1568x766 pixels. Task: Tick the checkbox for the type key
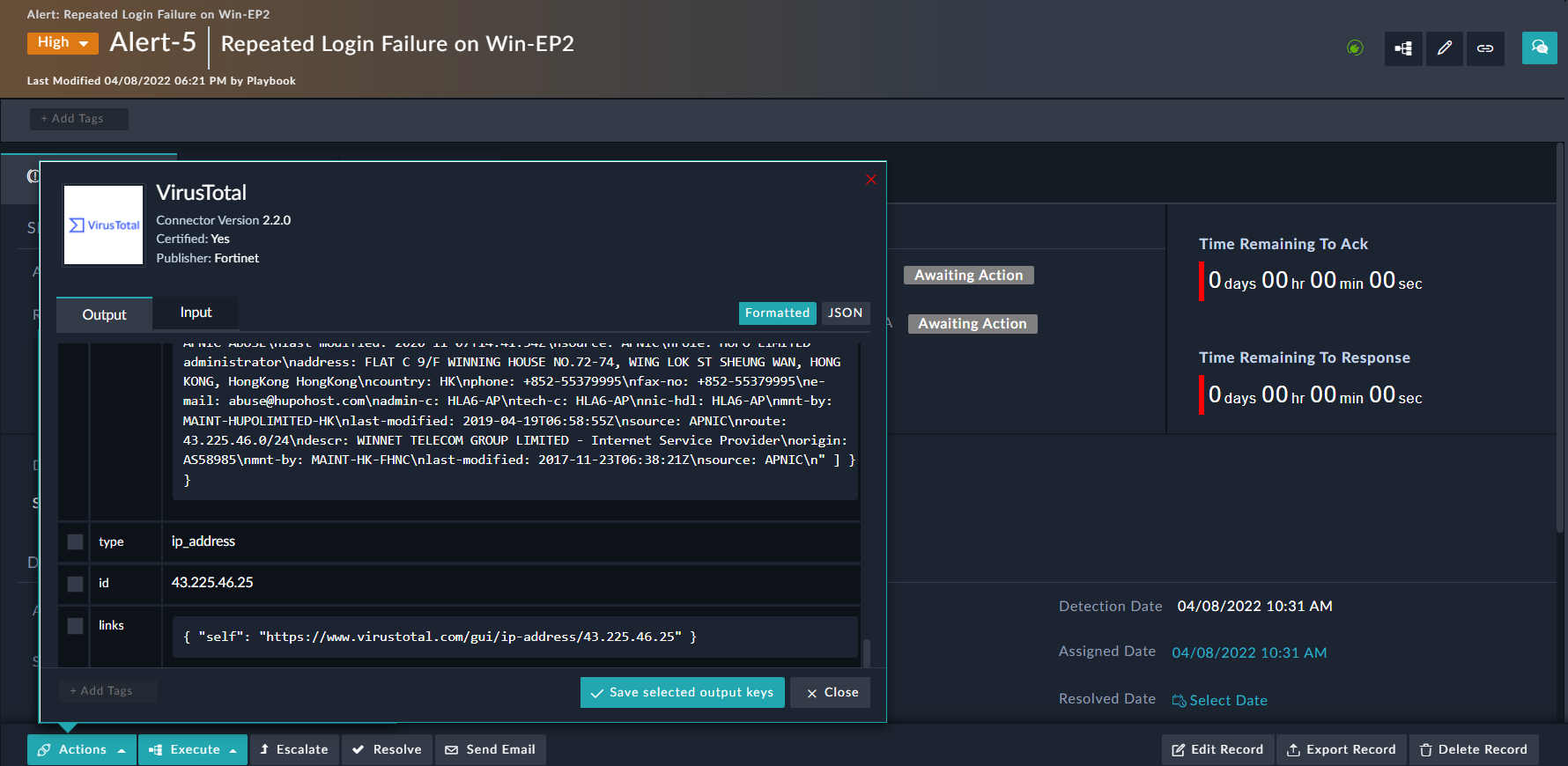[75, 542]
